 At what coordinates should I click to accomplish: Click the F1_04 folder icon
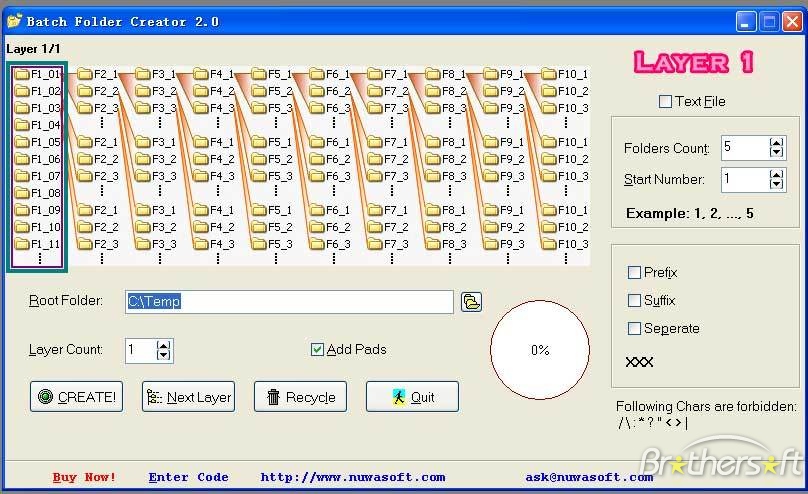pyautogui.click(x=22, y=125)
